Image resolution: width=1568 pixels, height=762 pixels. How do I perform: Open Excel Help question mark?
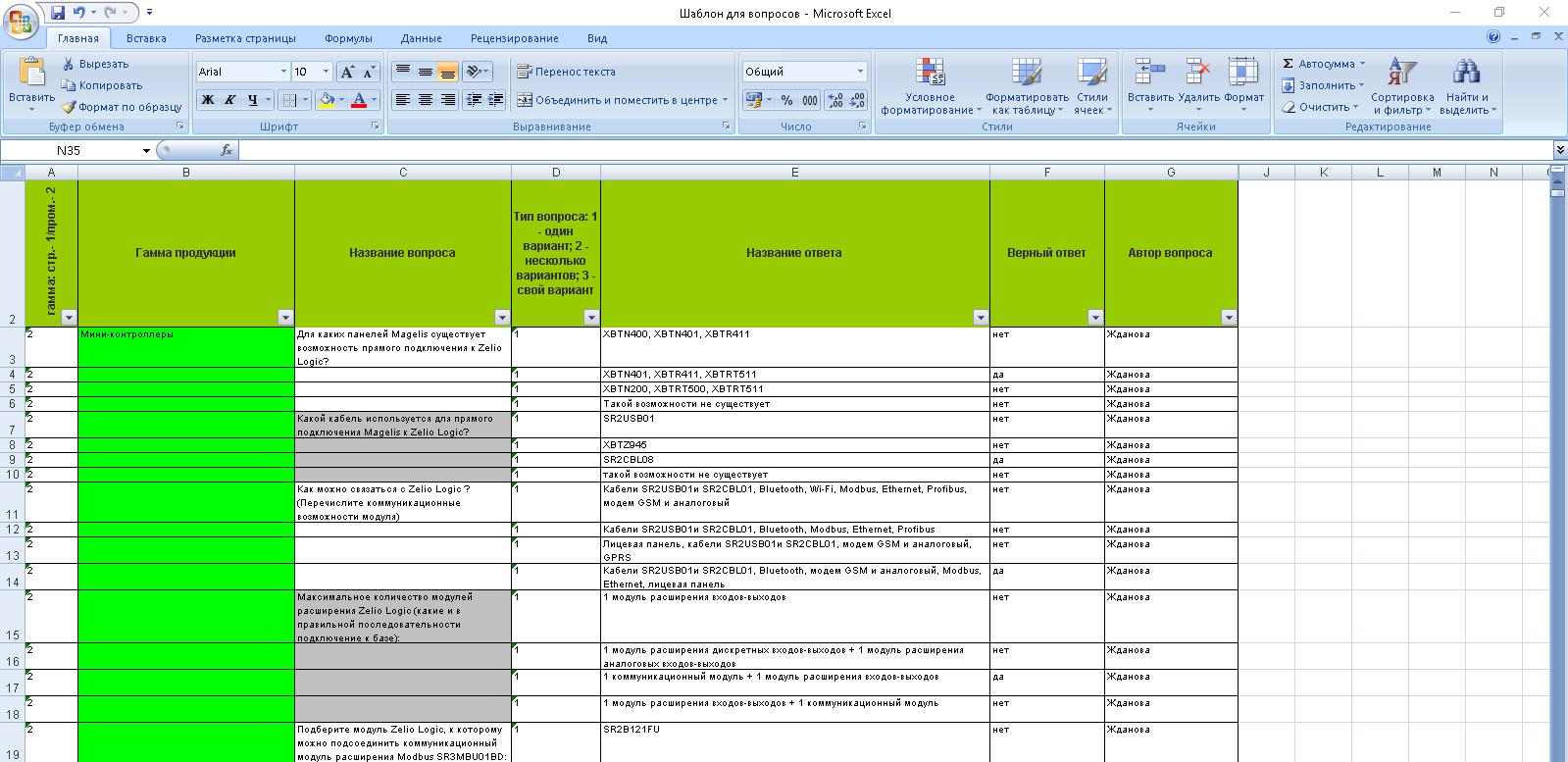click(1493, 37)
